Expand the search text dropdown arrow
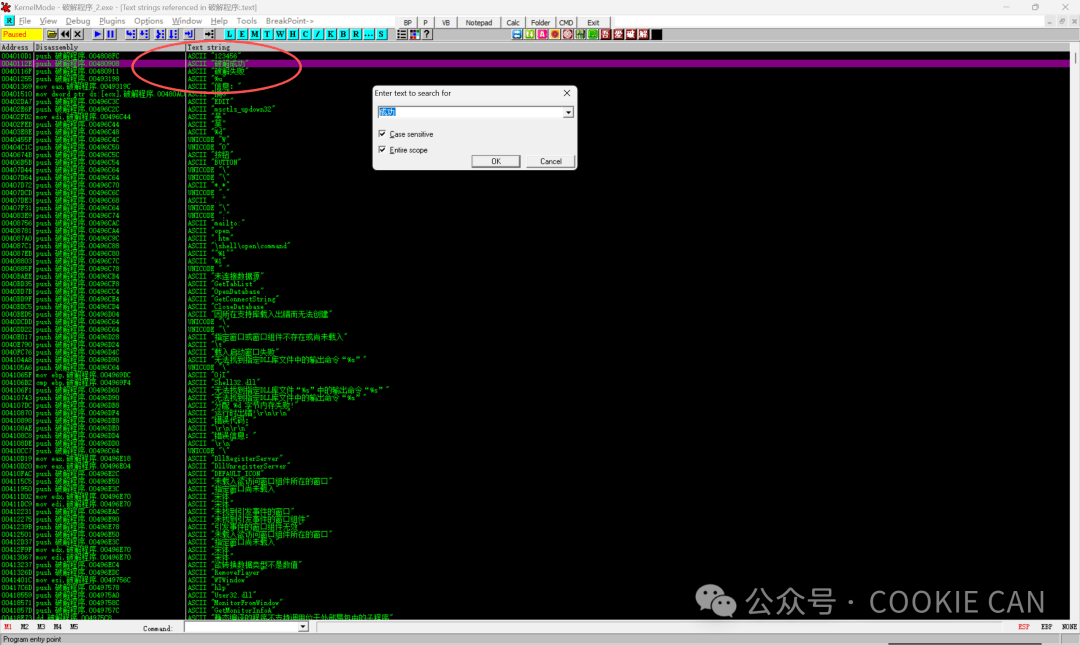Screen dimensions: 1080x645 click(569, 113)
